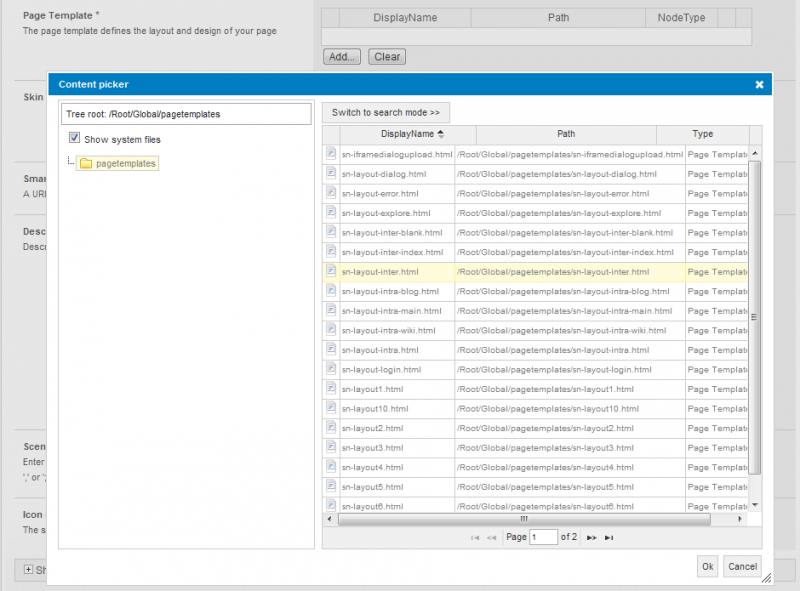The width and height of the screenshot is (800, 591).
Task: Click file icon for sn-layout4.html row
Action: coord(331,466)
